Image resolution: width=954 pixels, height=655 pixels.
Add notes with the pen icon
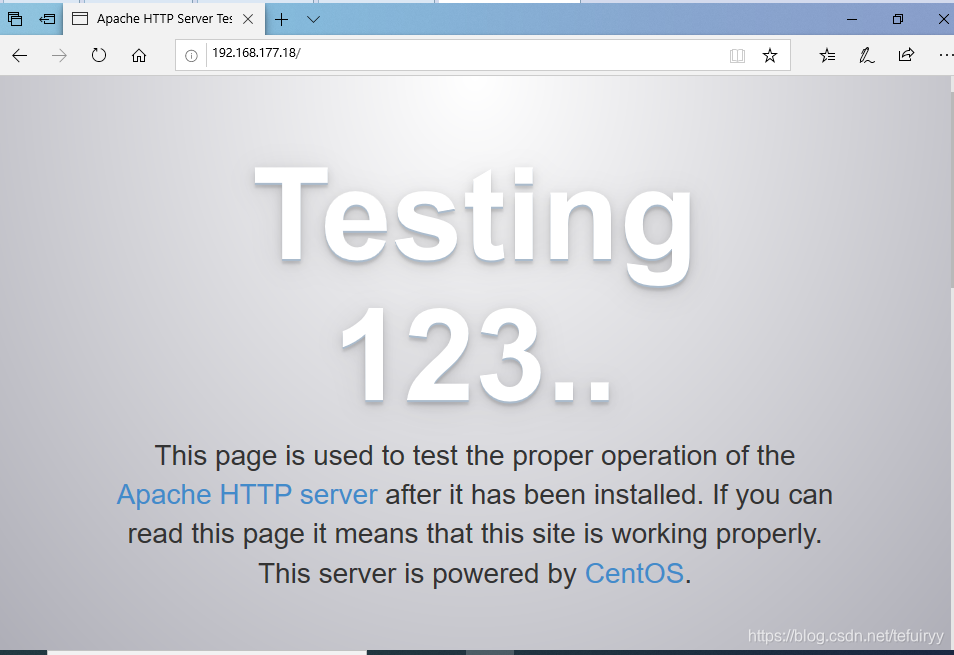point(866,56)
